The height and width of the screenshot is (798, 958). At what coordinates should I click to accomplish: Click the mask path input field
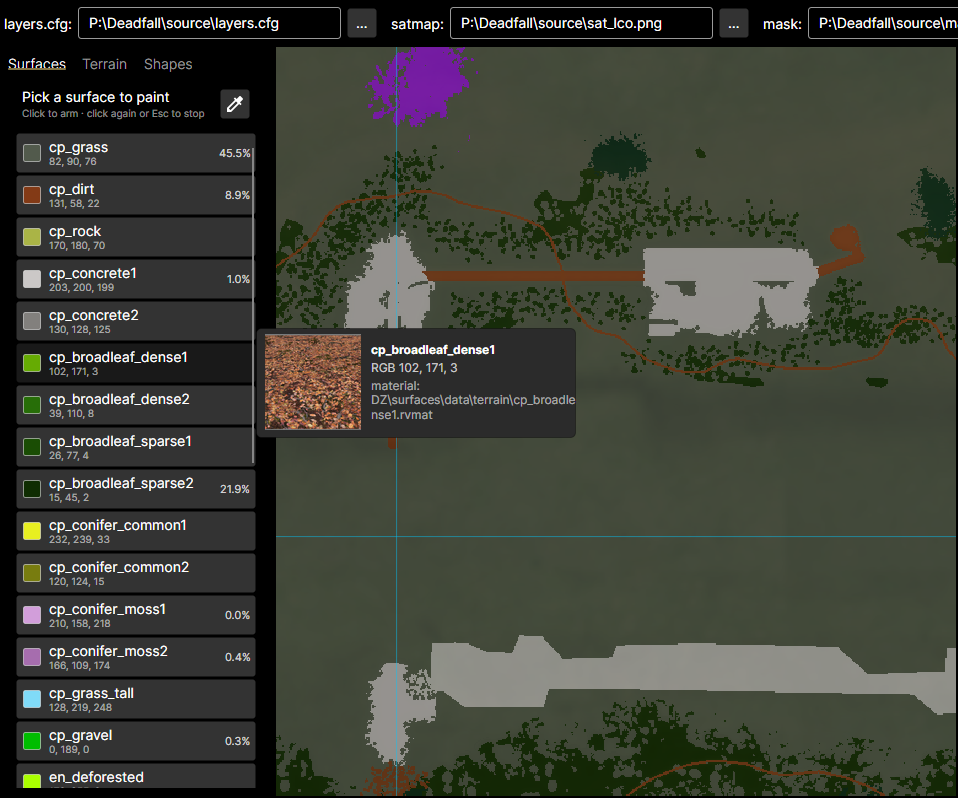point(883,23)
